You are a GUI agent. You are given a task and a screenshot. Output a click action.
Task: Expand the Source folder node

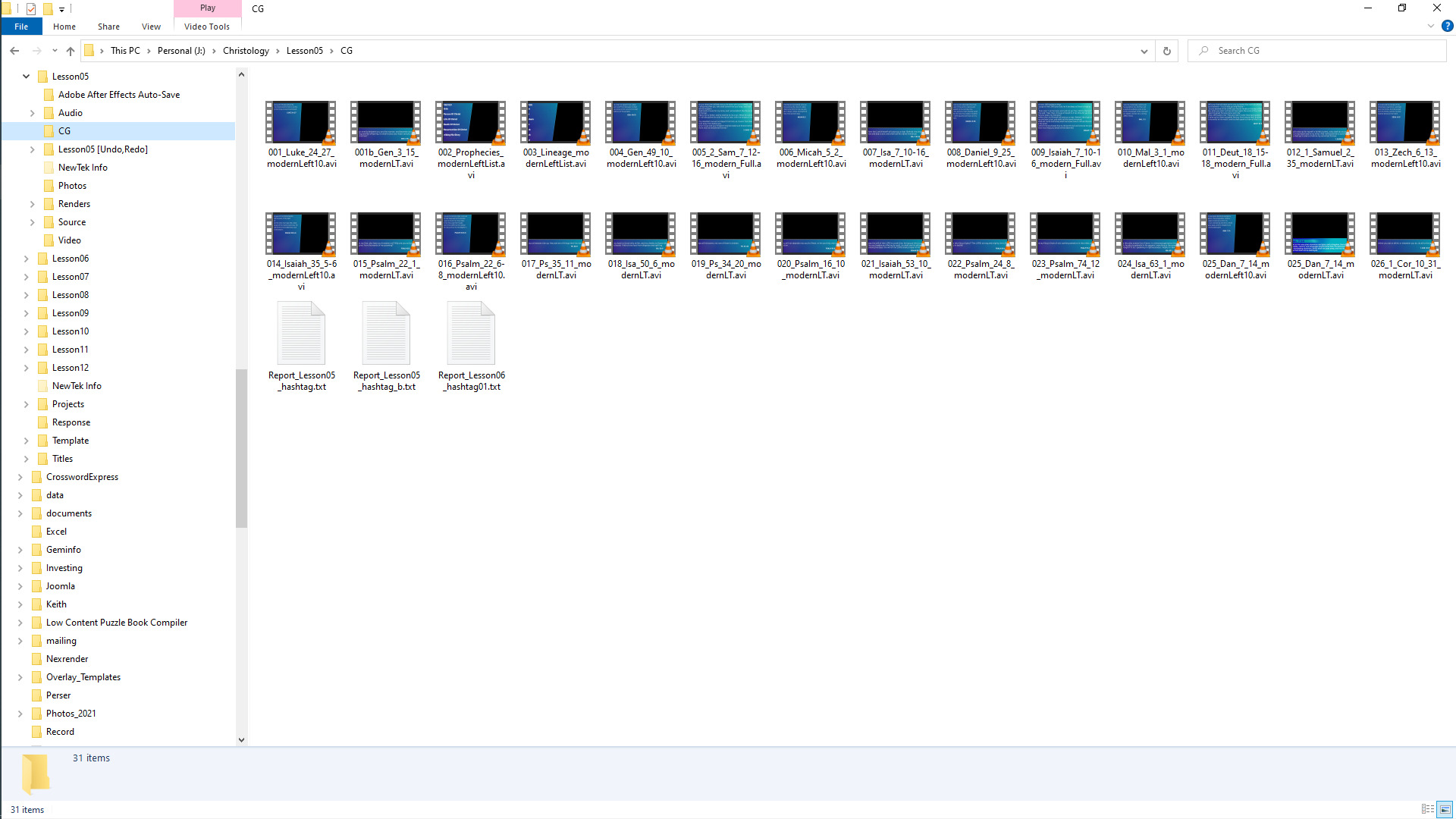click(x=32, y=222)
